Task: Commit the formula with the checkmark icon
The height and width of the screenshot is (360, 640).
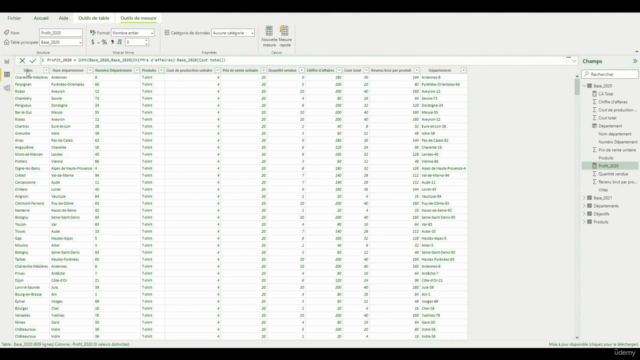Action: click(x=33, y=60)
